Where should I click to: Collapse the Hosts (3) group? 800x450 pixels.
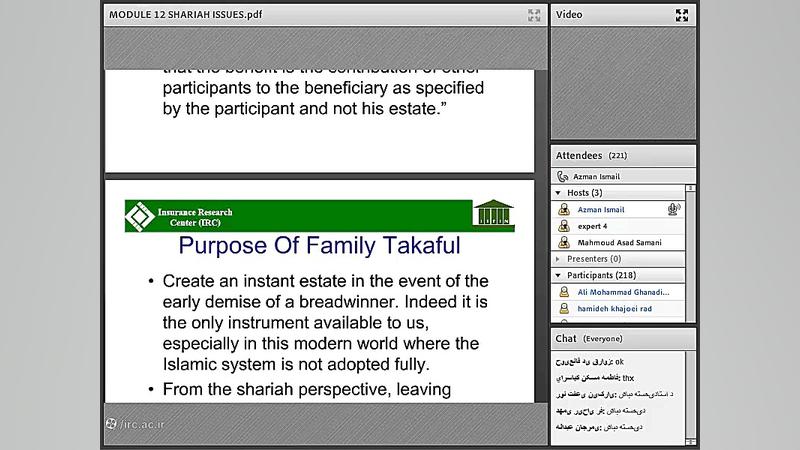pyautogui.click(x=558, y=193)
